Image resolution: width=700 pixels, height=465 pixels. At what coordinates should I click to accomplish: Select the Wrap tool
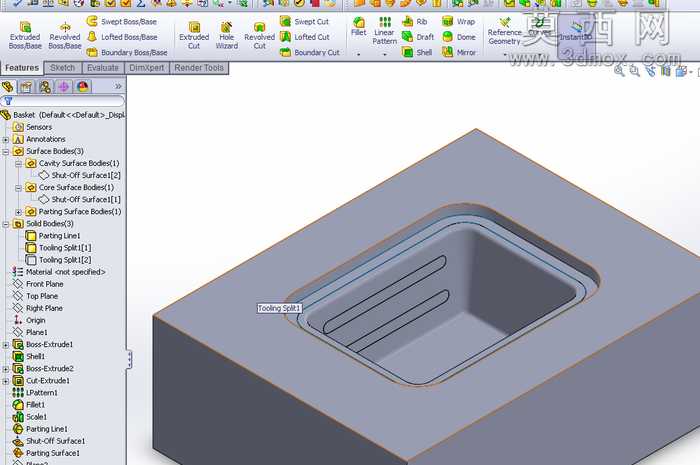pos(458,21)
